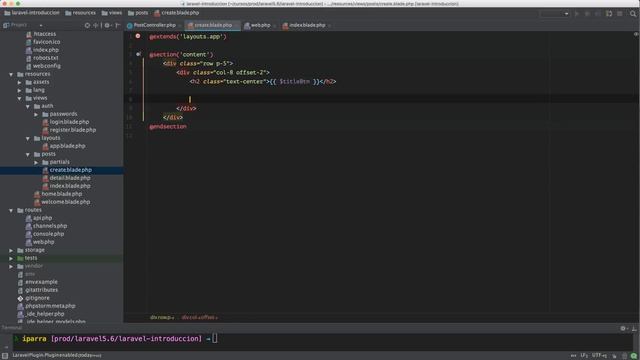The width and height of the screenshot is (640, 360).
Task: Collapse the auth folder
Action: (28, 106)
